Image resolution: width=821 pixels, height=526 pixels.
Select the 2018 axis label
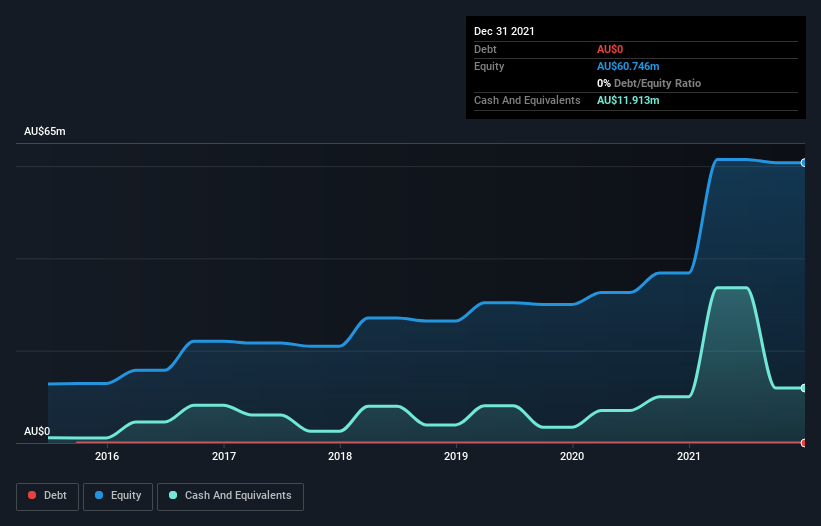[x=340, y=456]
